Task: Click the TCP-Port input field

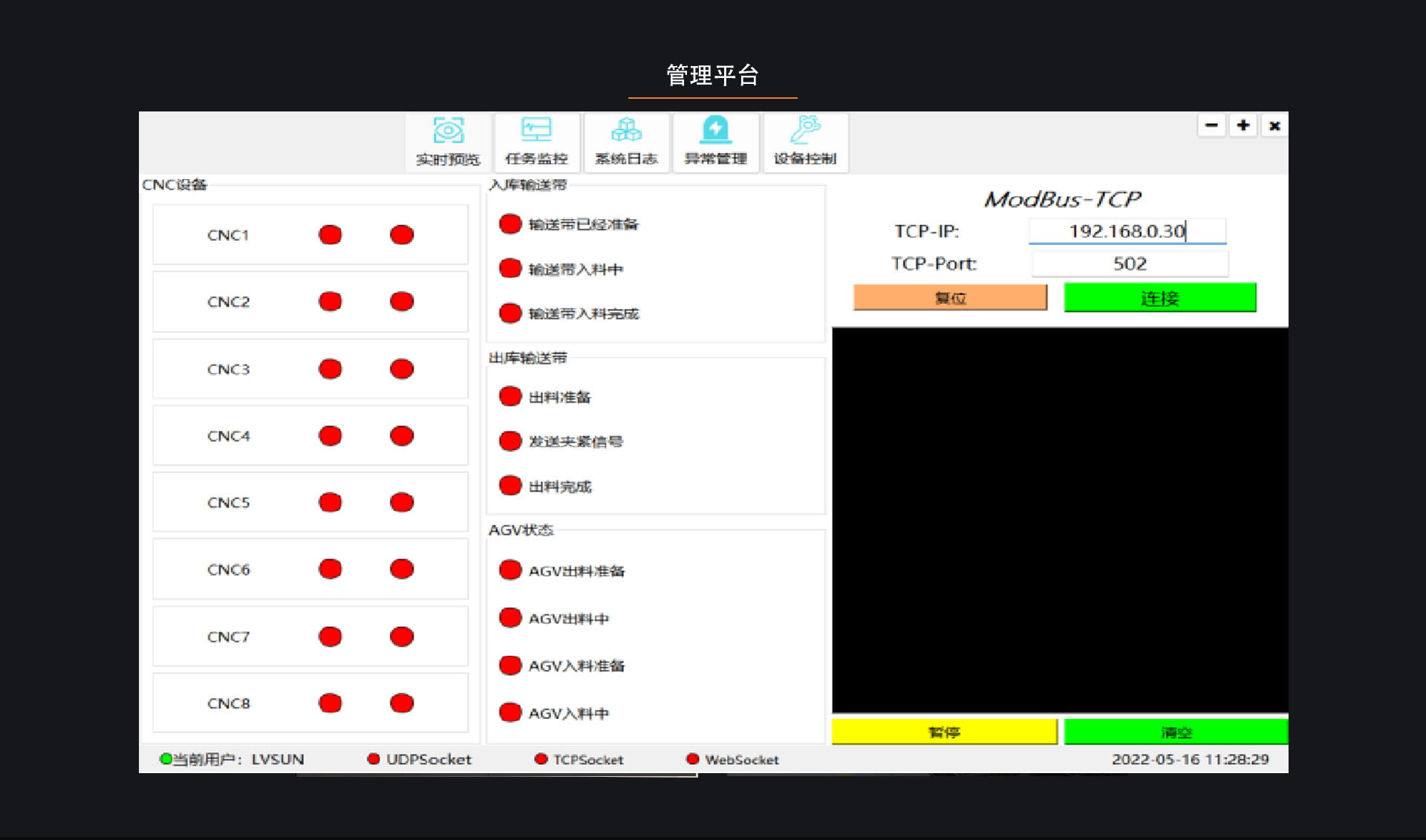Action: tap(1129, 264)
